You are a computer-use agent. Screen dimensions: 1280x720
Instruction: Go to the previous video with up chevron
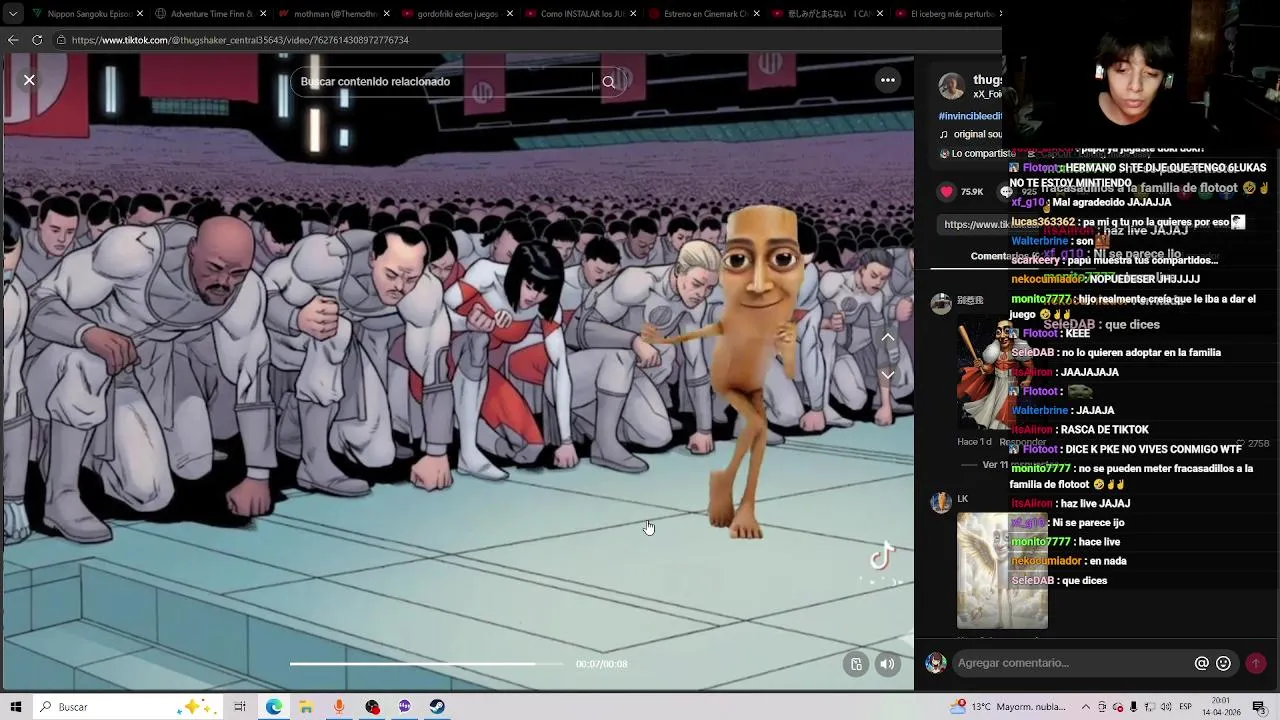[888, 338]
